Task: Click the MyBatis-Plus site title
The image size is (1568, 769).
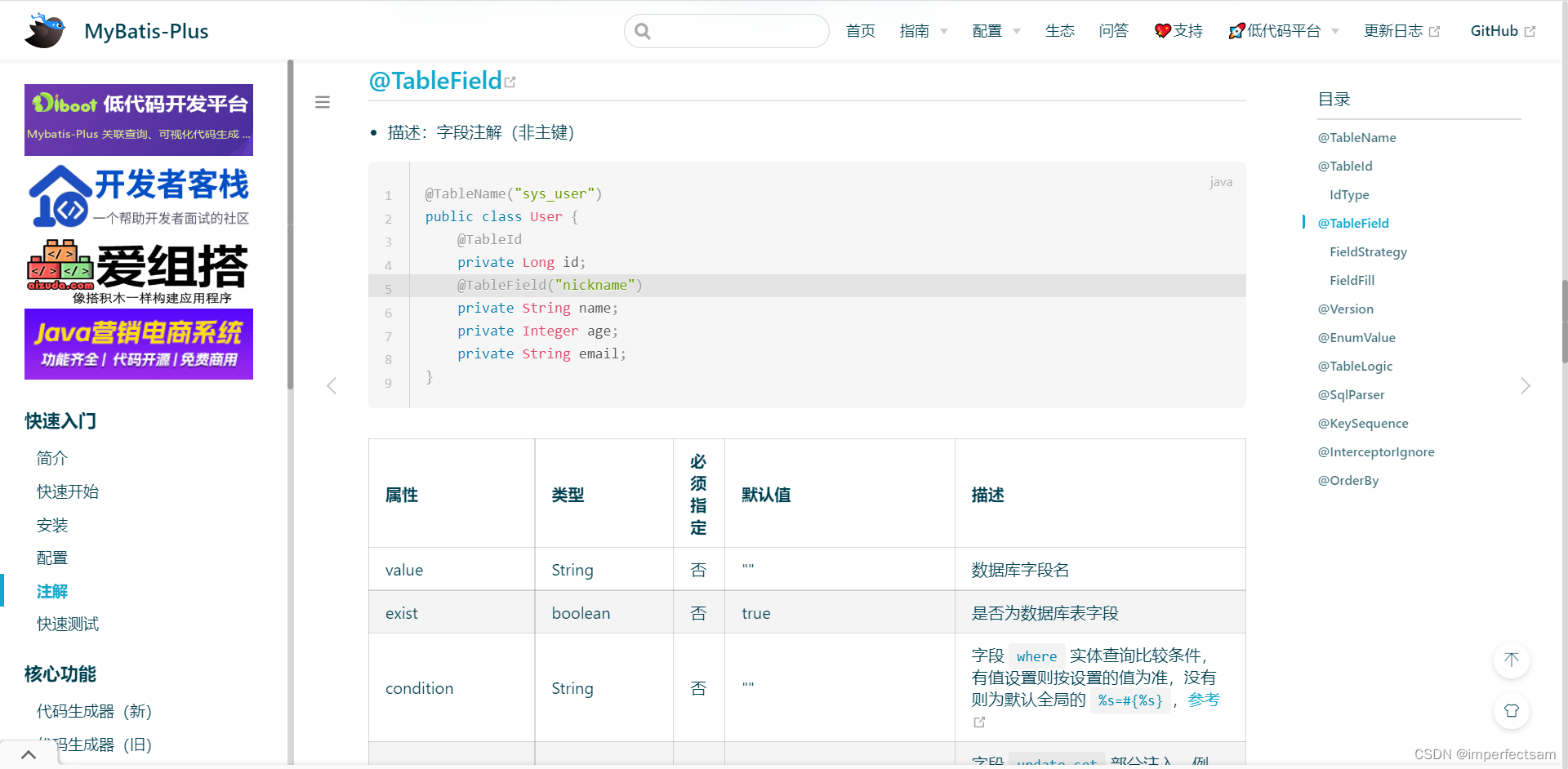Action: [x=146, y=31]
